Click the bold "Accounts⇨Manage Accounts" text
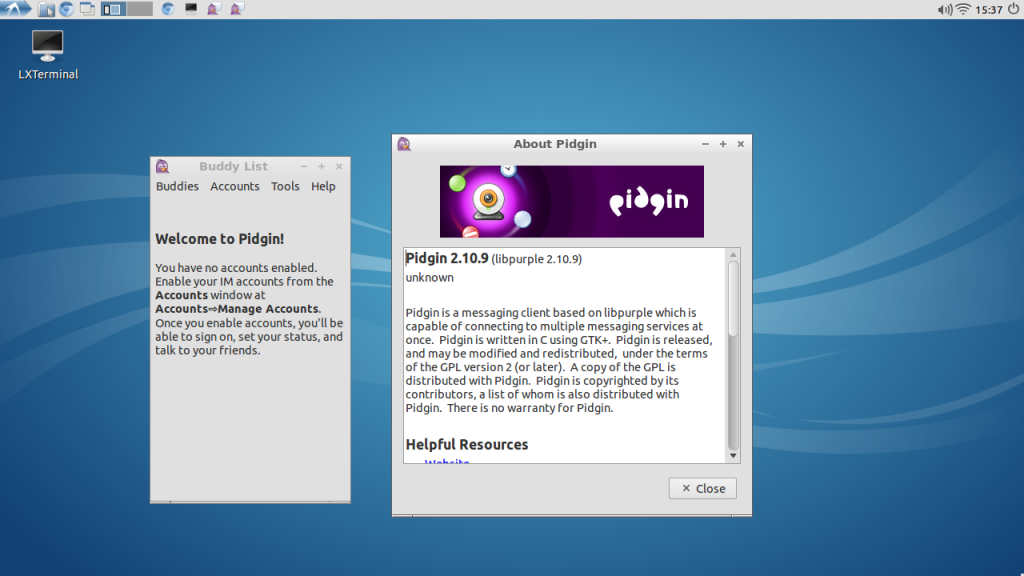1024x576 pixels. tap(236, 309)
